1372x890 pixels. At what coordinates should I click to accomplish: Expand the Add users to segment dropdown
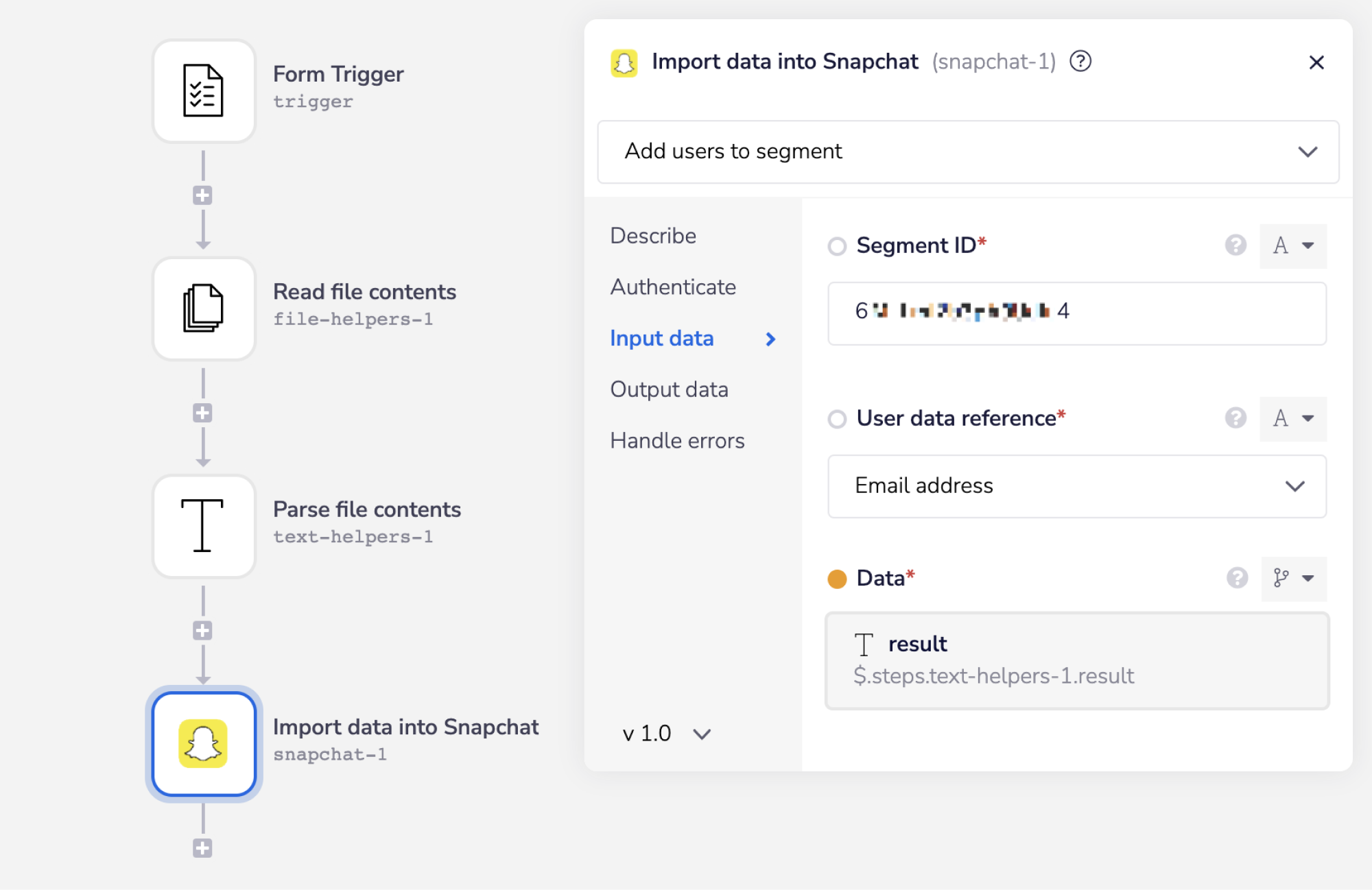pyautogui.click(x=967, y=152)
